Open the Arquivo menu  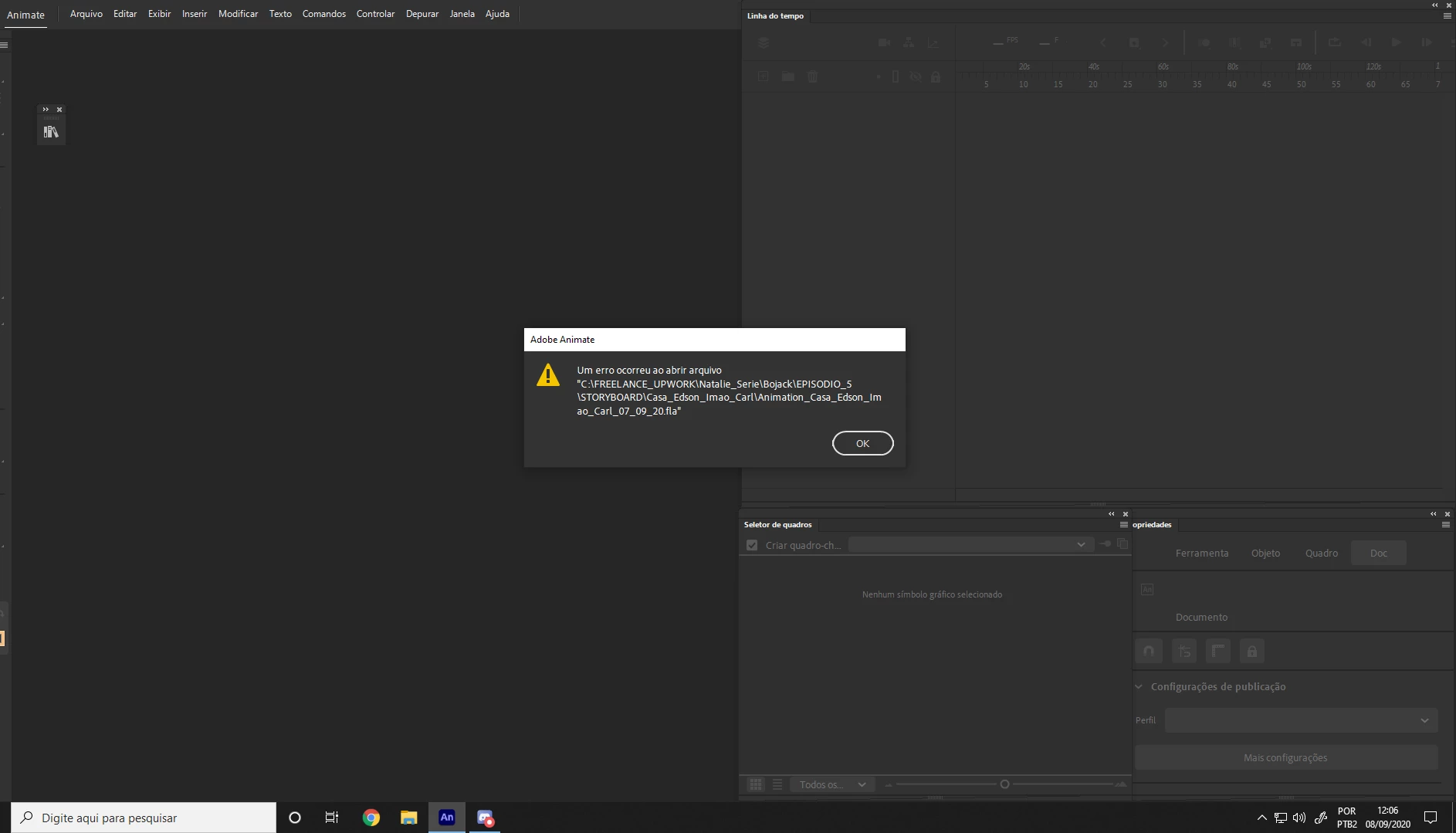[x=86, y=14]
